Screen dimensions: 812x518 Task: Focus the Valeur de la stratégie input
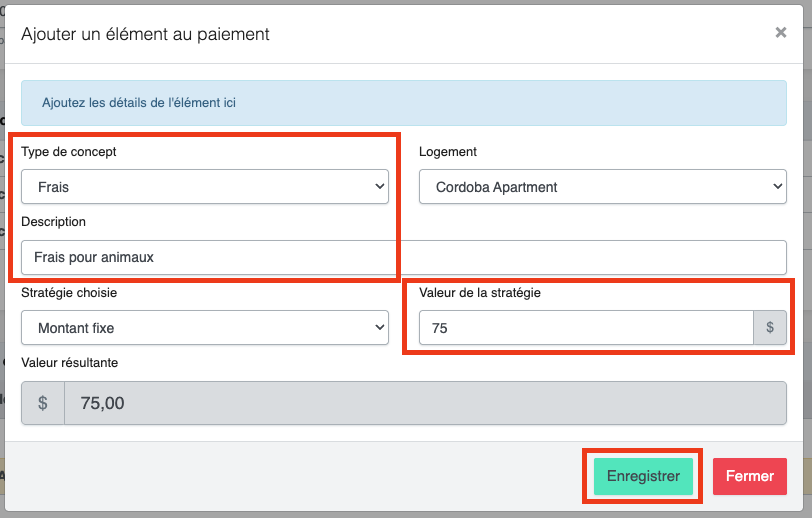click(x=585, y=327)
